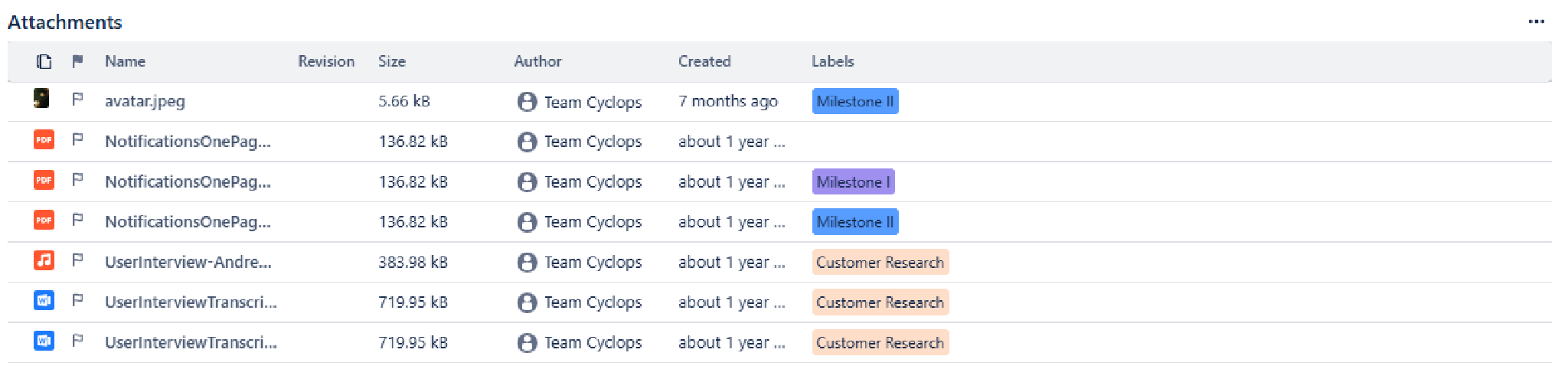Toggle the flag for avatar.jpeg
This screenshot has height=392, width=1568.
(x=77, y=99)
